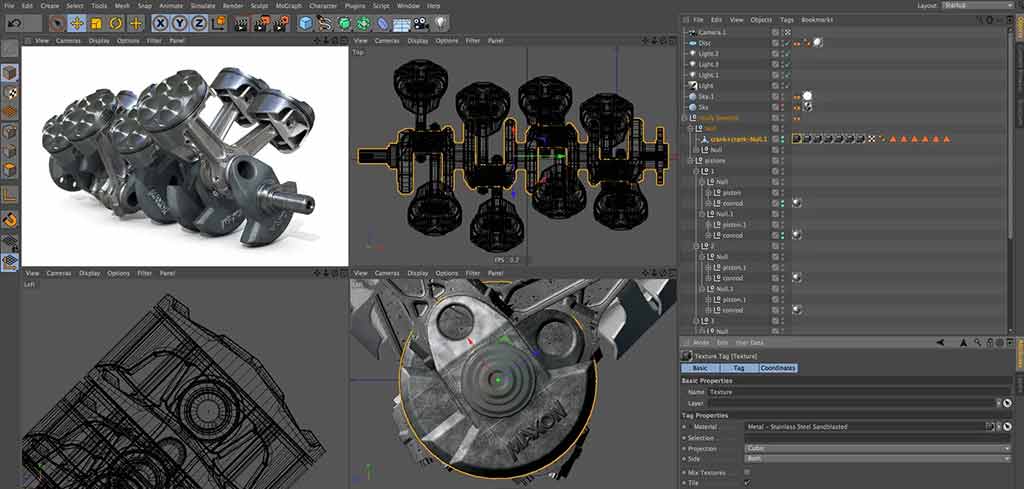Open the Projection dropdown showing Cubic
The height and width of the screenshot is (489, 1024).
[x=878, y=449]
